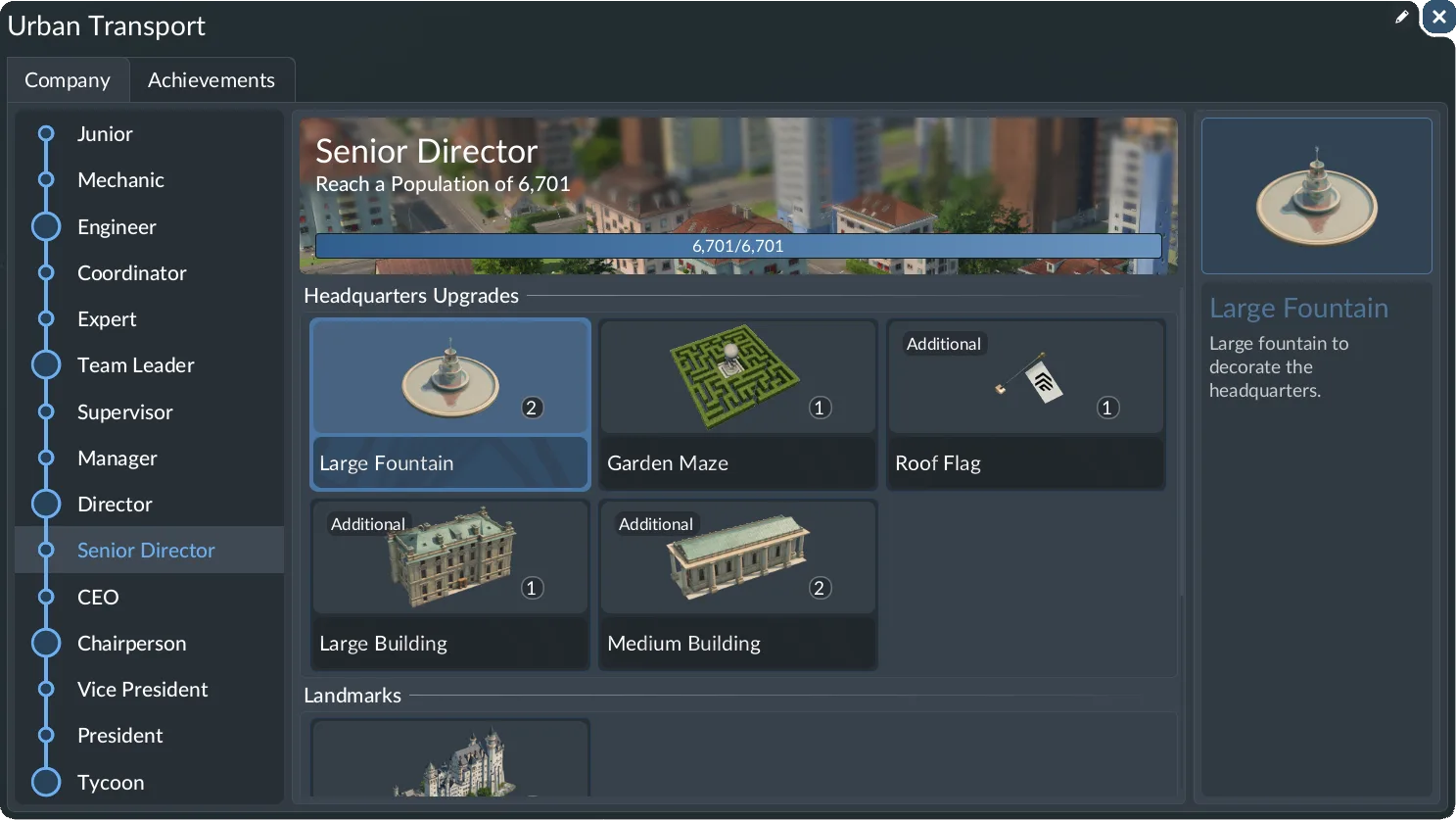The width and height of the screenshot is (1456, 820).
Task: Open the CEO rank
Action: tap(149, 598)
